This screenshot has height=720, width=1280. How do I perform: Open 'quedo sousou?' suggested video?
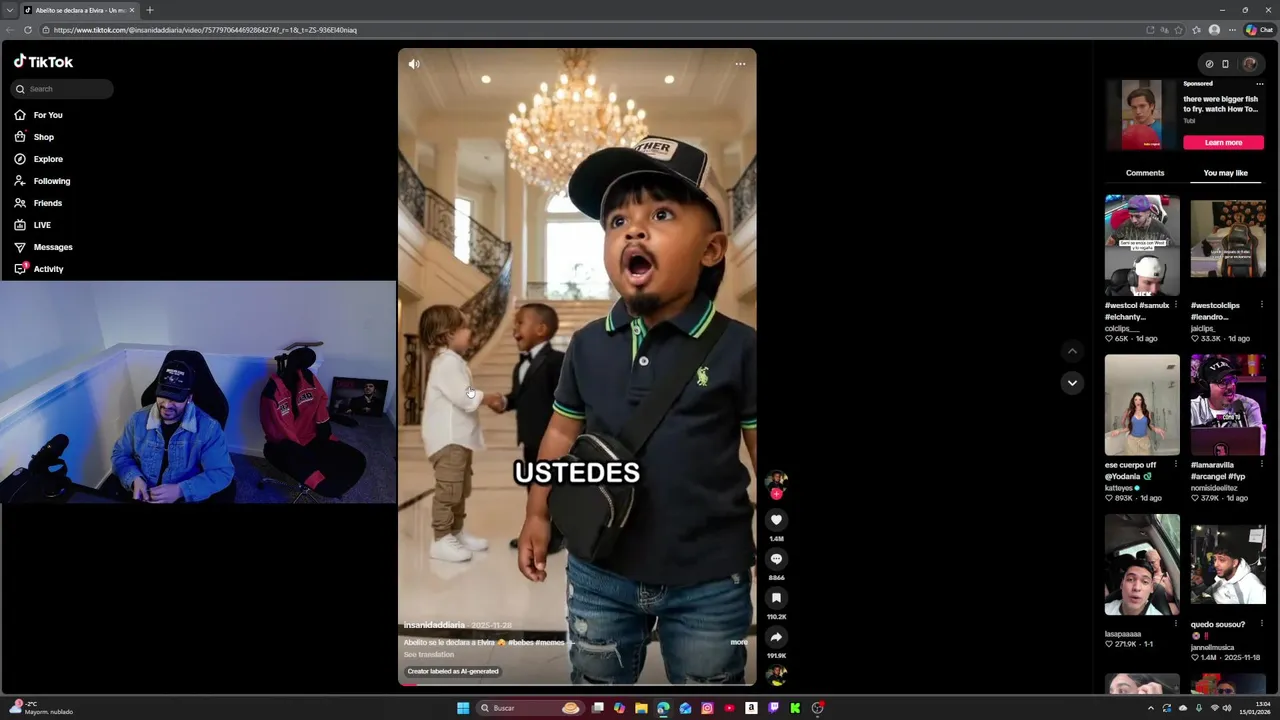pos(1228,565)
